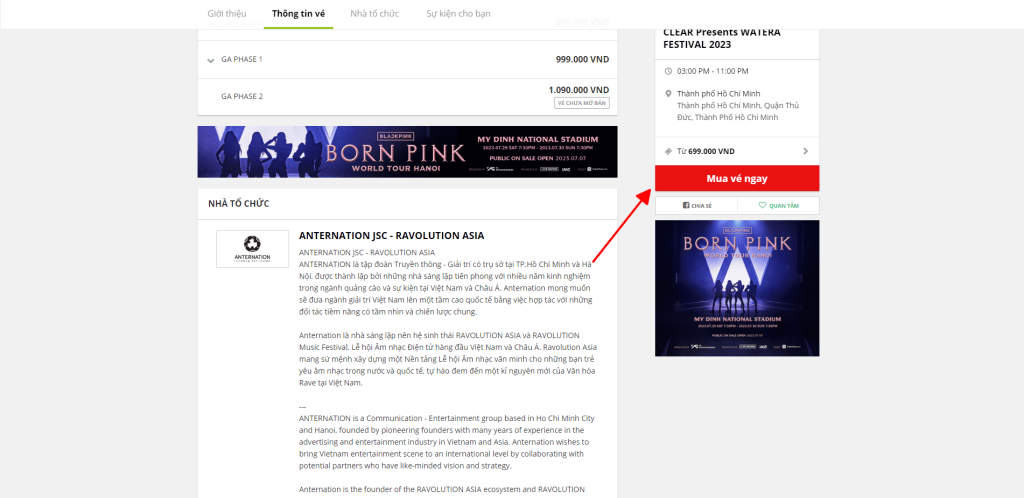Toggle Quan tâm interest button
Screen dimensions: 1024x498
coord(778,206)
